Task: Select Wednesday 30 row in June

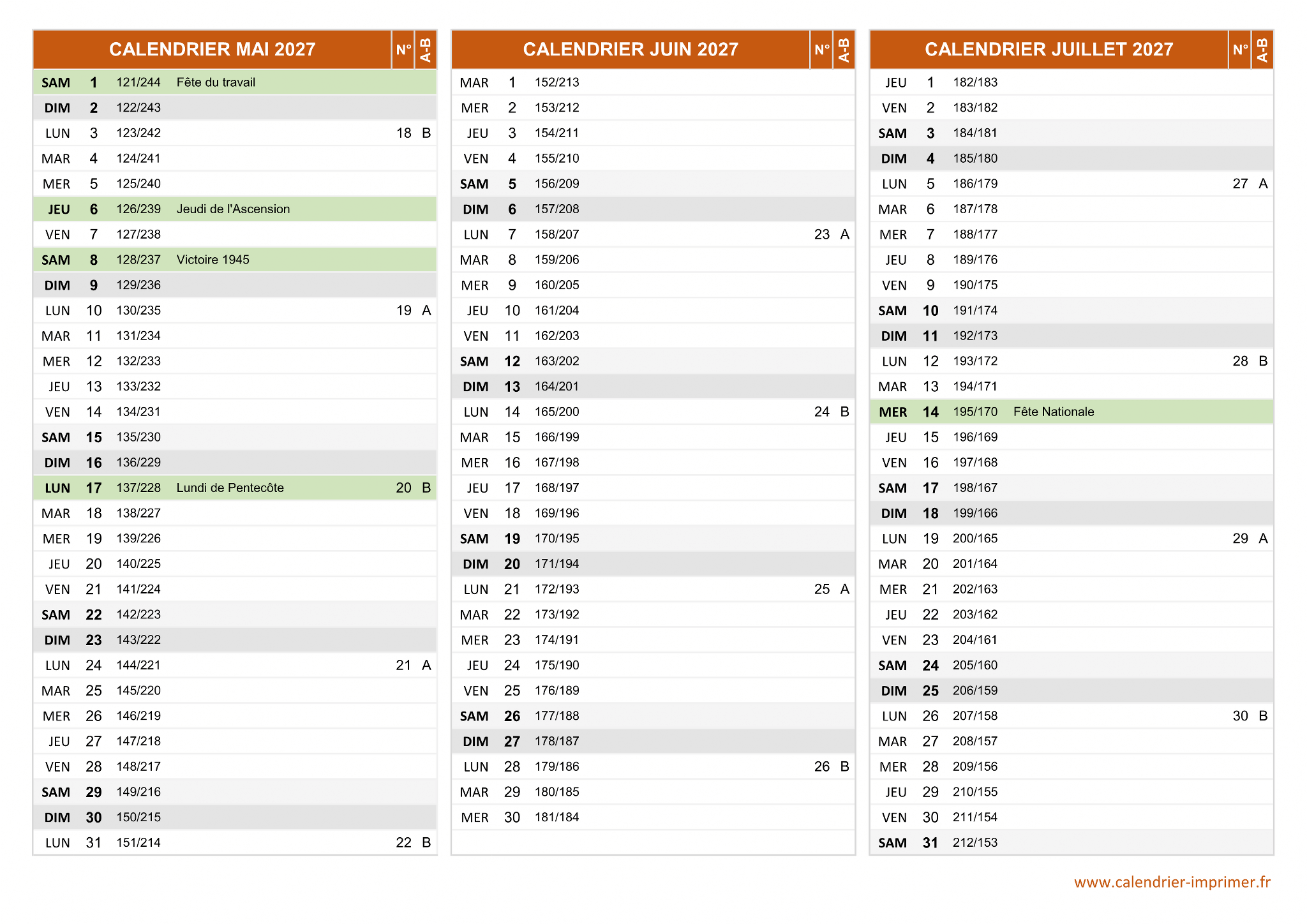Action: (511, 817)
